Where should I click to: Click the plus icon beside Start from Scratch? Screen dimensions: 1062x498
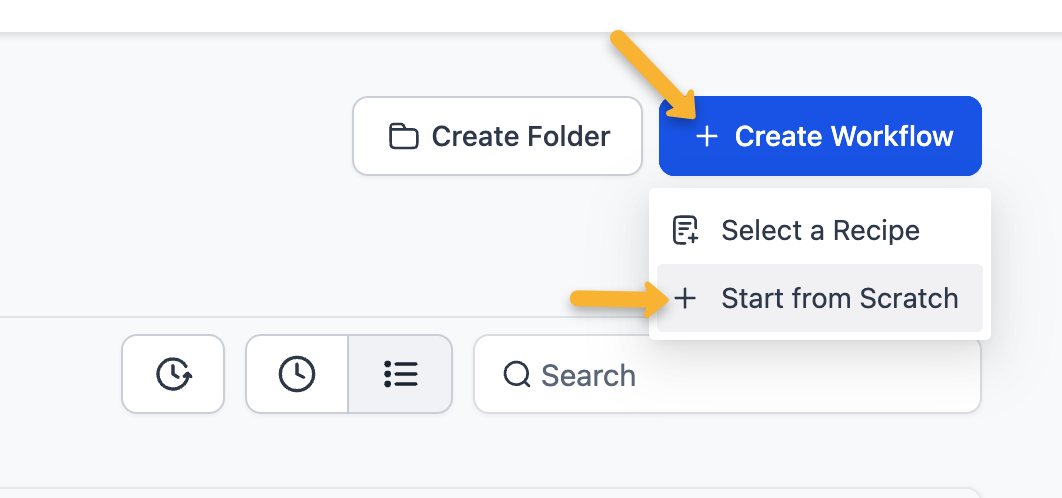click(685, 298)
